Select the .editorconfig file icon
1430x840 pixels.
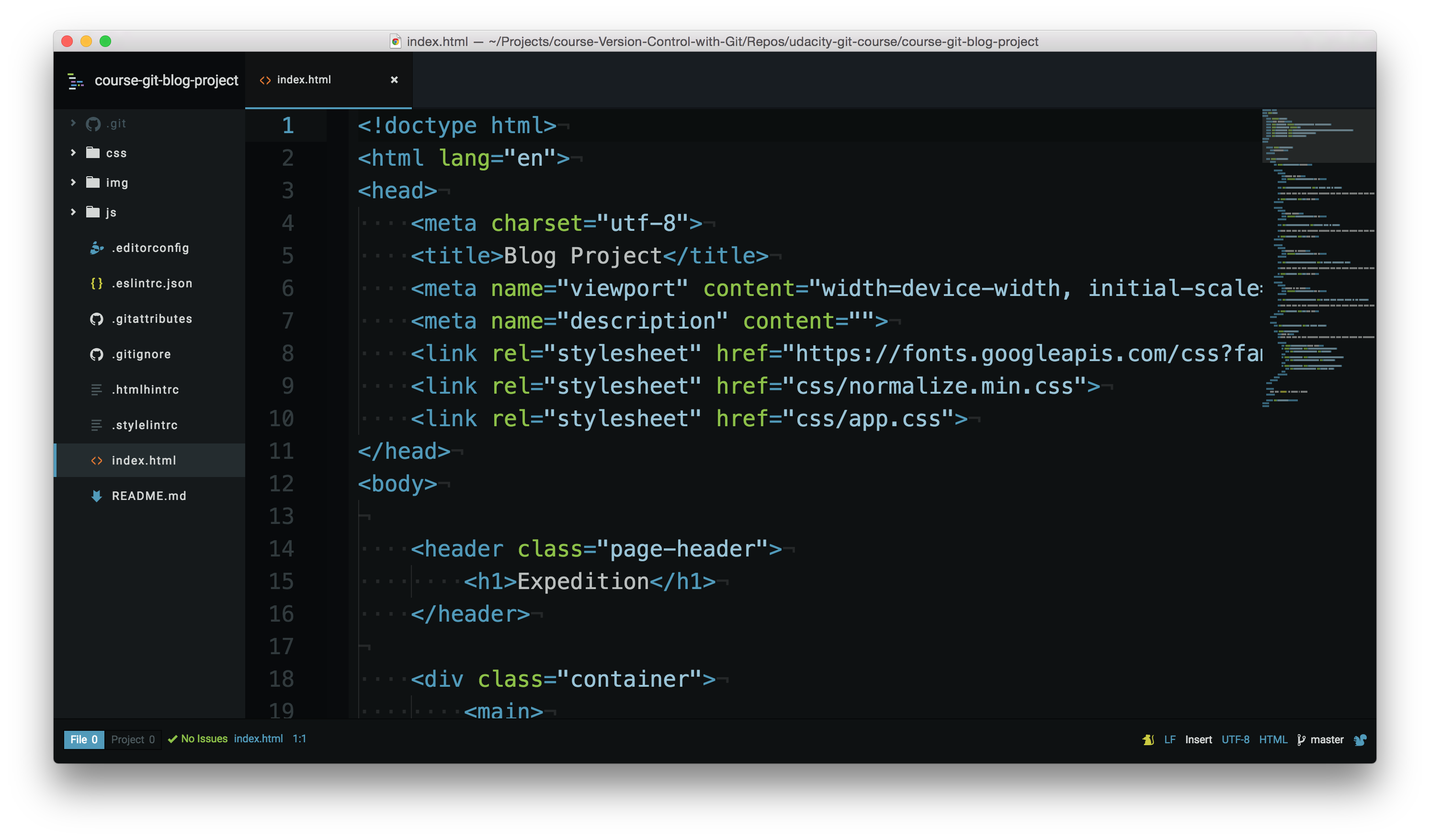point(95,248)
